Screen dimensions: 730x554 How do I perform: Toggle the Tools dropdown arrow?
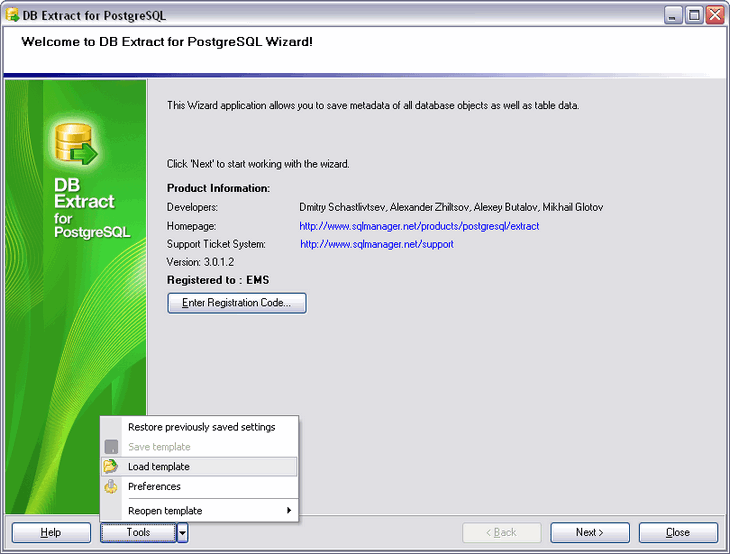click(183, 533)
